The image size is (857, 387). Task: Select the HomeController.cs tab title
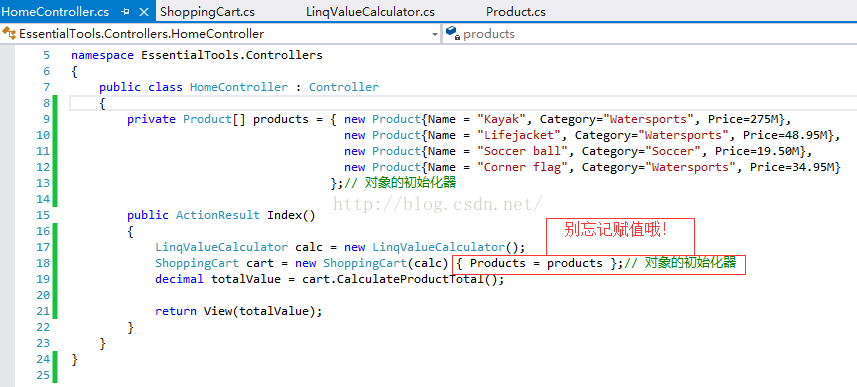(56, 12)
